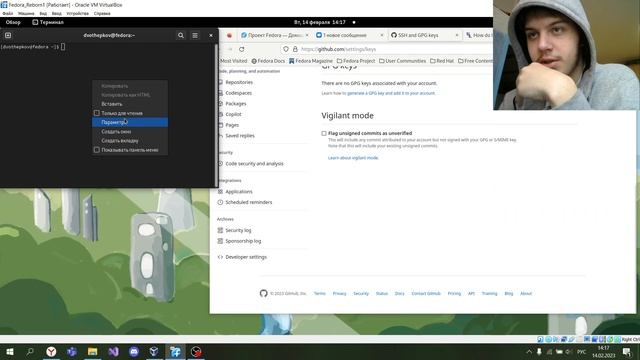Show hidden tray icons chevron
Viewport: 640px width, 360px height.
[x=529, y=351]
